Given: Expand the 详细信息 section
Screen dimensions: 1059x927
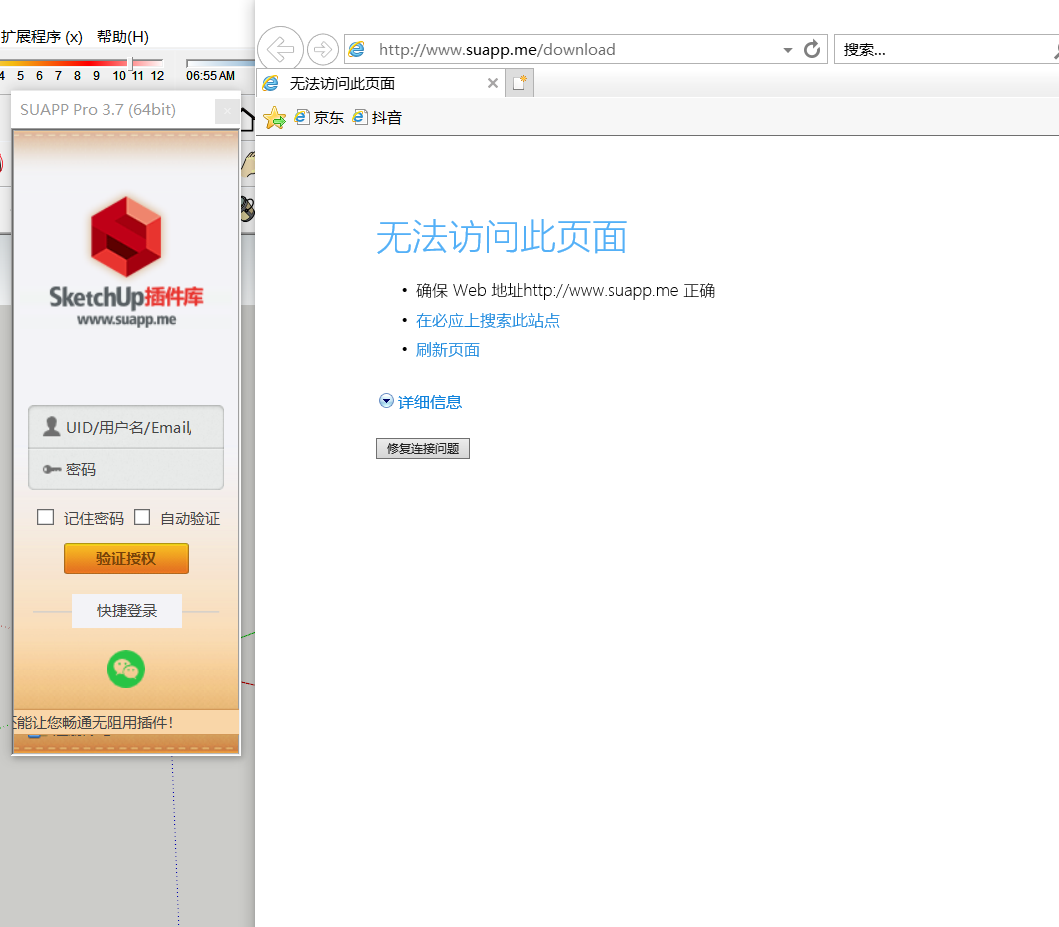Looking at the screenshot, I should pyautogui.click(x=420, y=402).
